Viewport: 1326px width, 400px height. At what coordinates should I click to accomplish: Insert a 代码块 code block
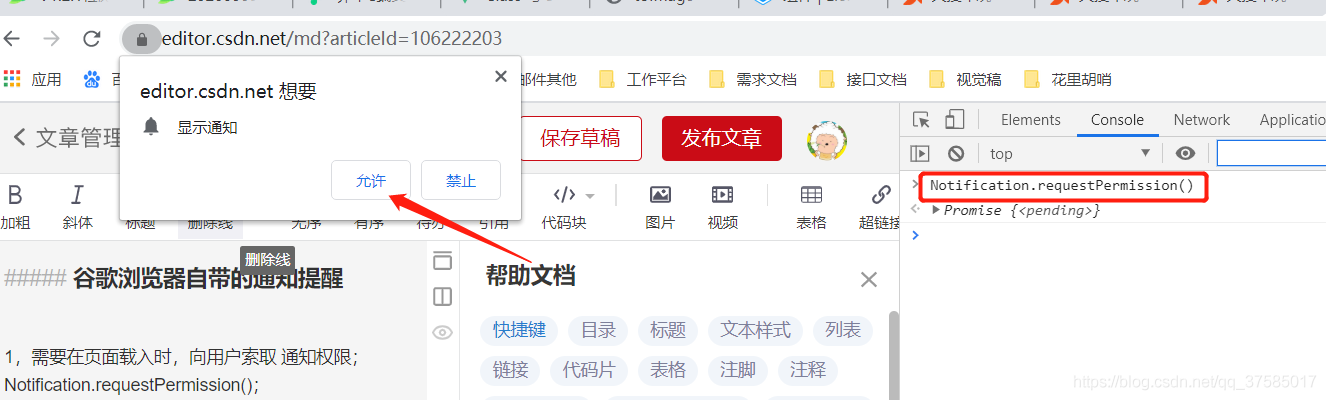tap(564, 207)
